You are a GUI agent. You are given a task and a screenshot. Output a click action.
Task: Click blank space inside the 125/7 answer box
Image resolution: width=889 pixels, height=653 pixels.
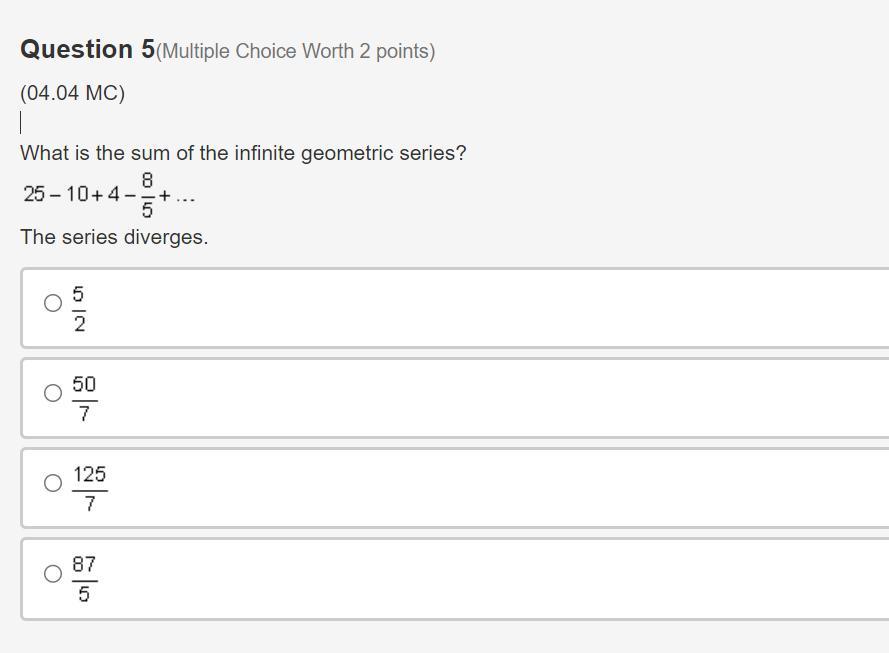(480, 488)
